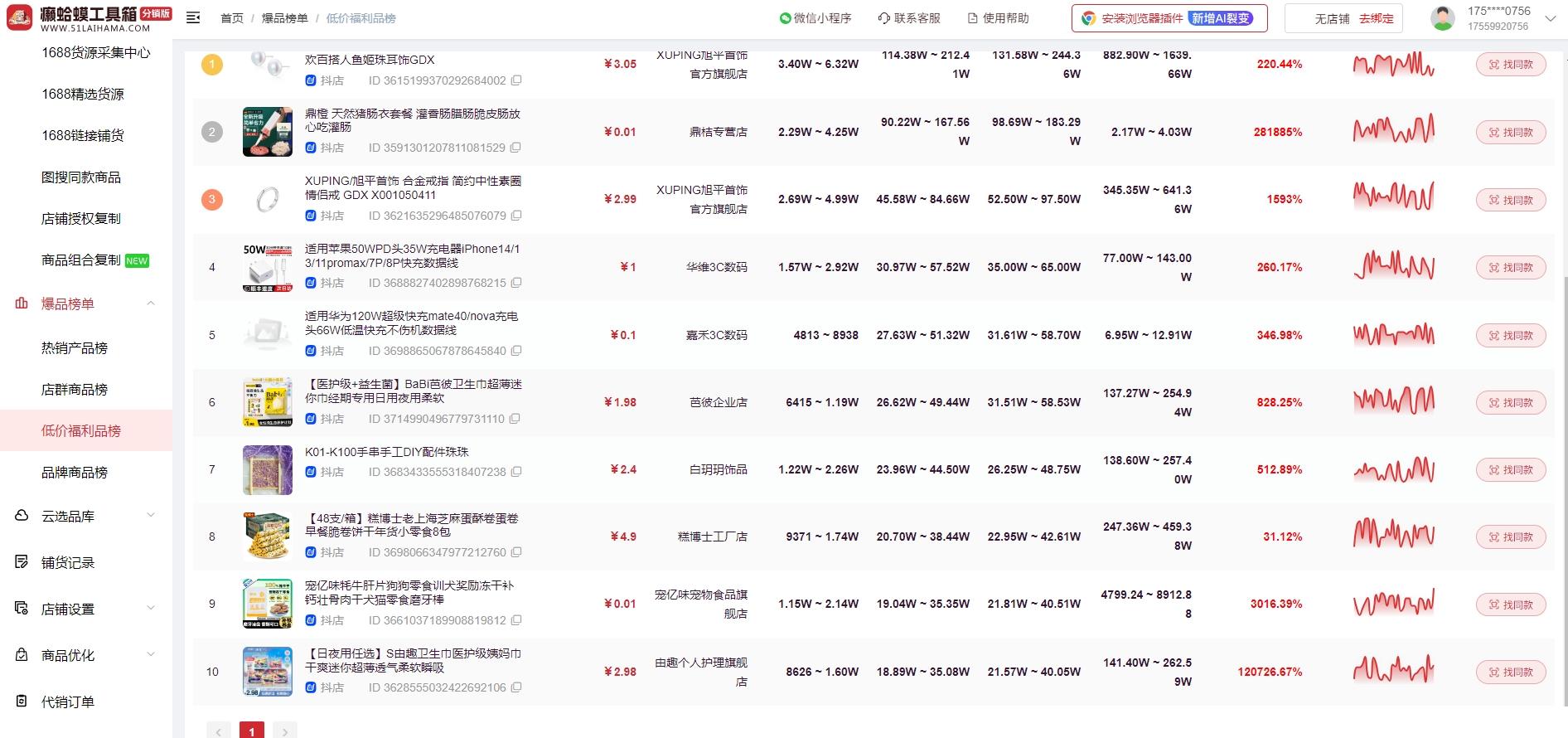Collapse the 爆品榜单 menu section
Screen dimensions: 1568x738
coord(151,303)
